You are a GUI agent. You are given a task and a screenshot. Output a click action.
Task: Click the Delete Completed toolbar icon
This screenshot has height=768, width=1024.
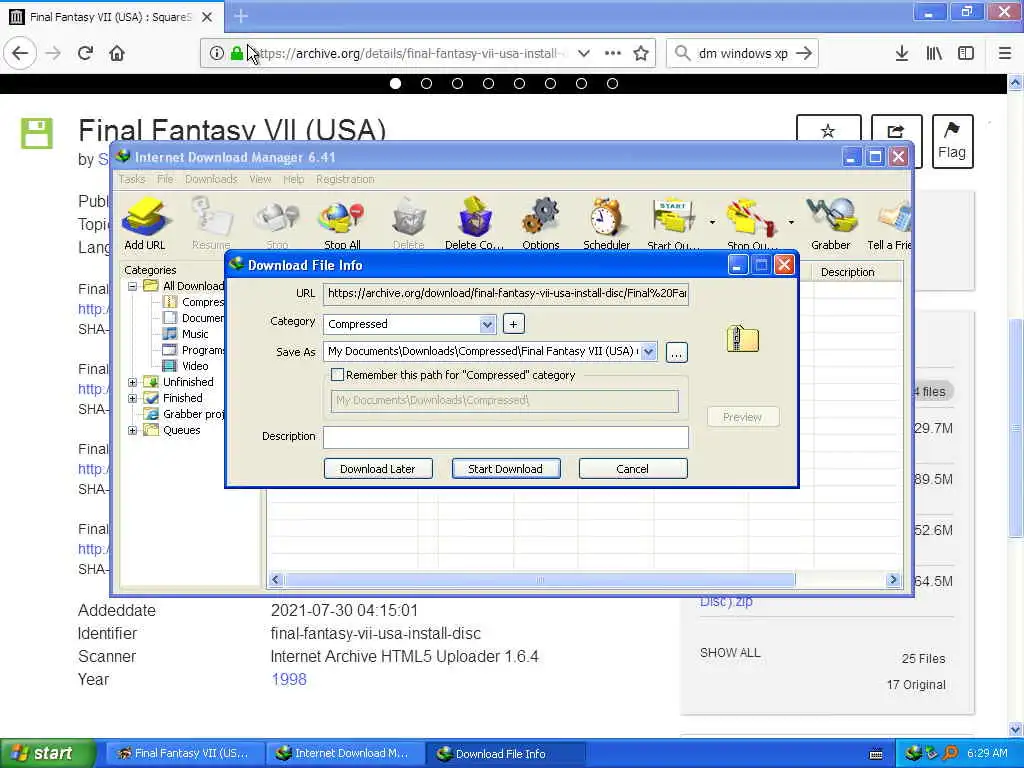point(474,224)
